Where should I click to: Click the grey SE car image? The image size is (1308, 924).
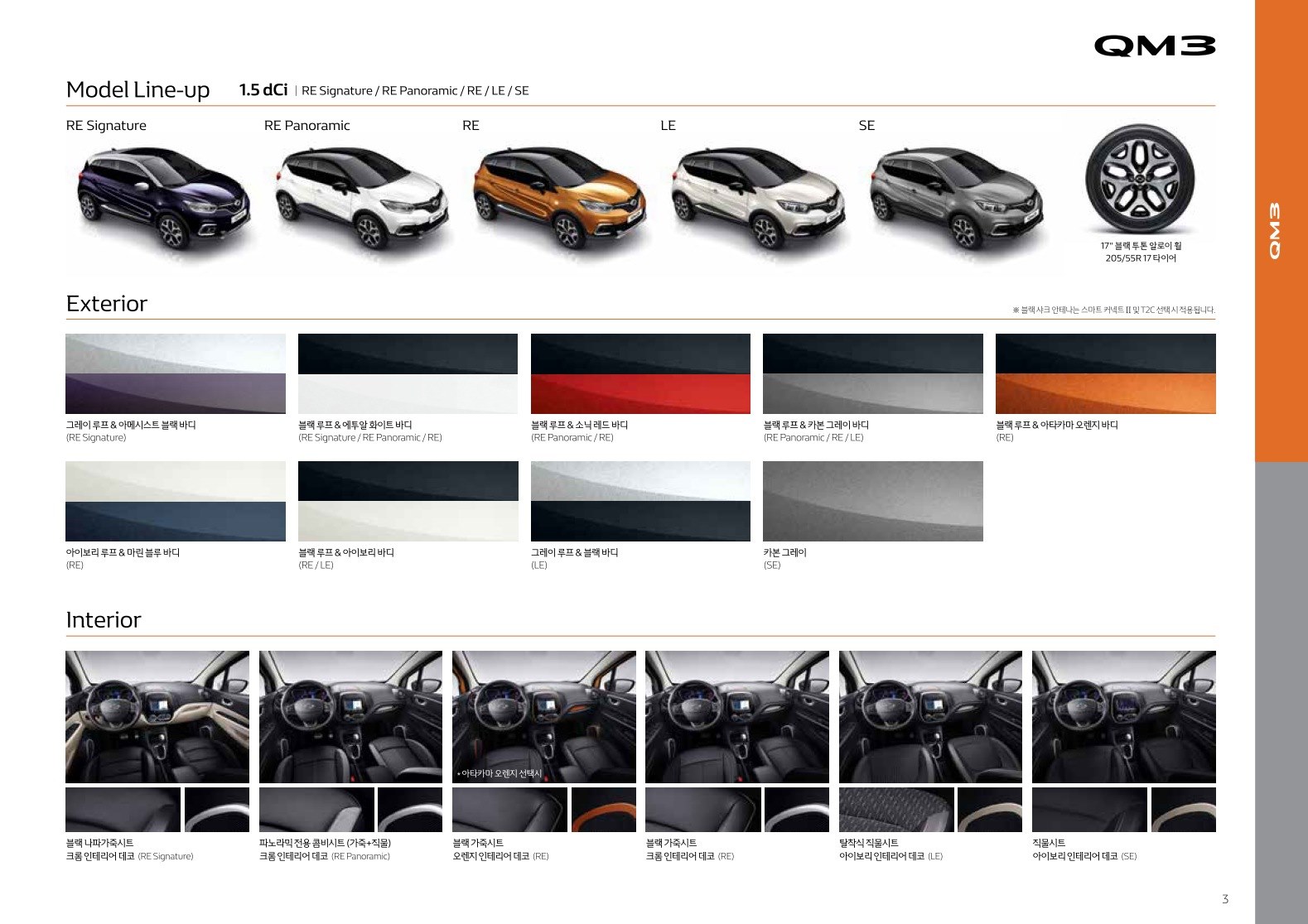[x=955, y=199]
